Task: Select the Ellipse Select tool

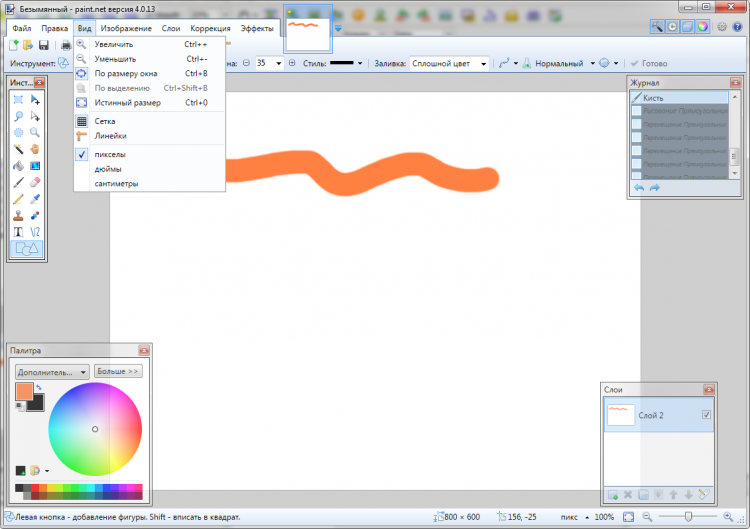Action: 18,132
